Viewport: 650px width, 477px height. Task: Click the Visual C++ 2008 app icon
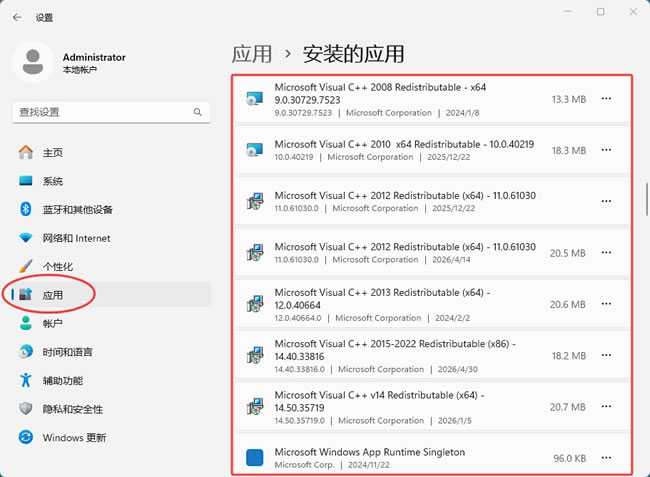[x=255, y=99]
